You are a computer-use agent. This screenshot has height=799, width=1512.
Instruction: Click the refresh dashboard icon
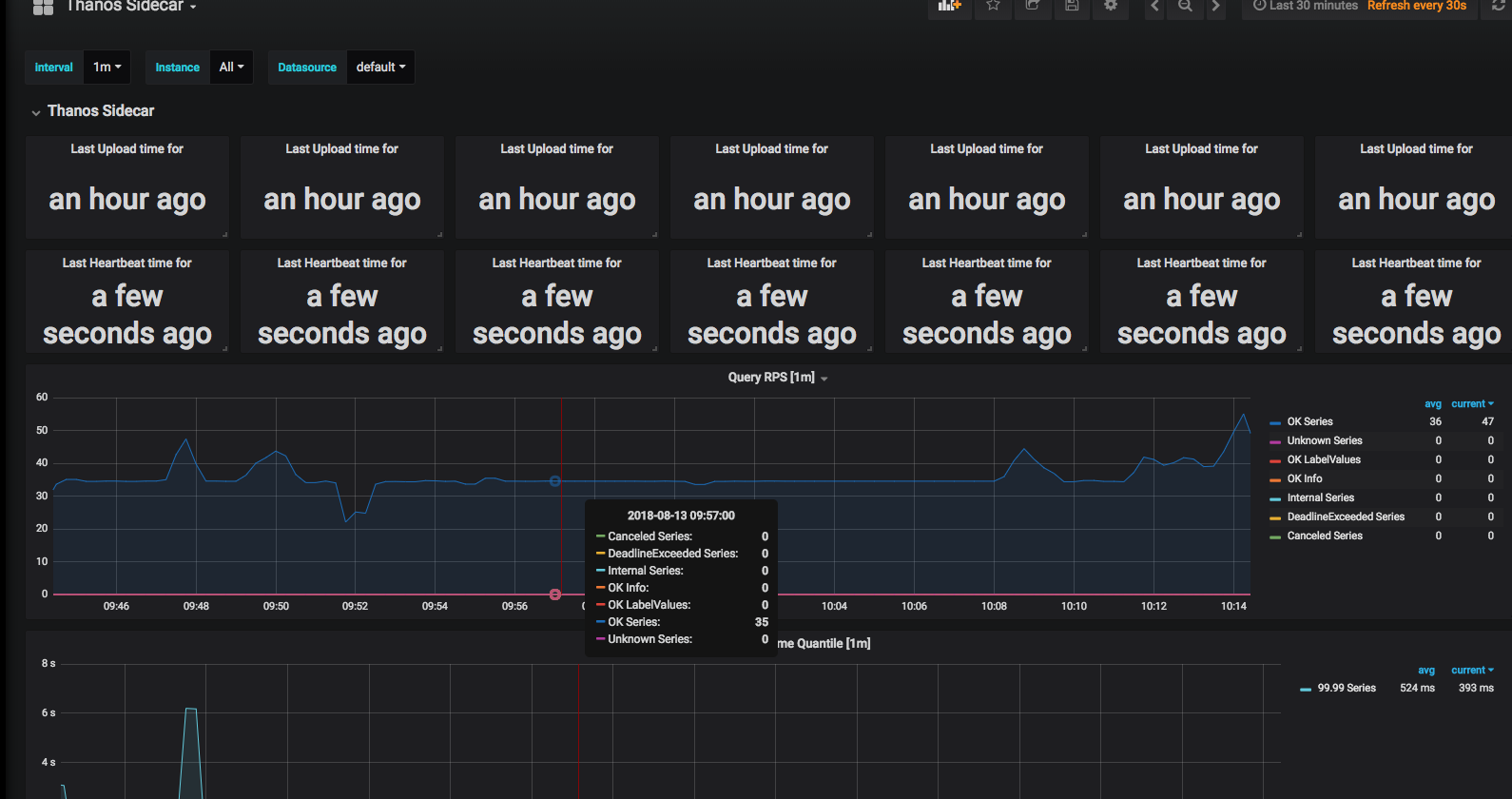[1499, 6]
